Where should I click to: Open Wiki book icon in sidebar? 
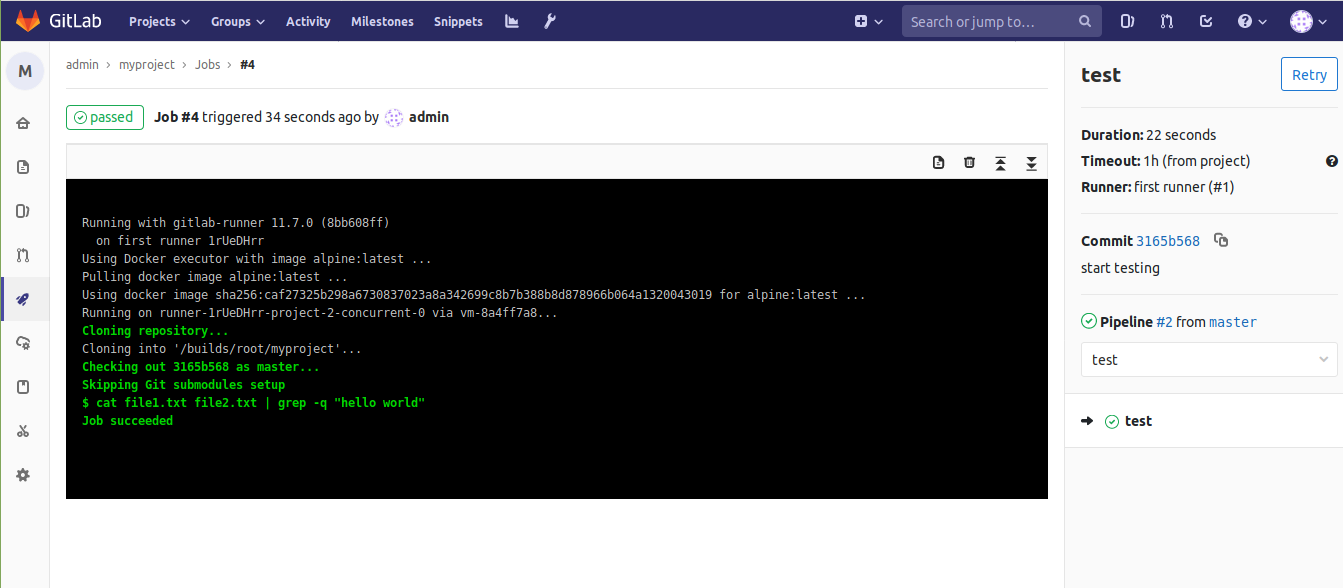(x=23, y=387)
